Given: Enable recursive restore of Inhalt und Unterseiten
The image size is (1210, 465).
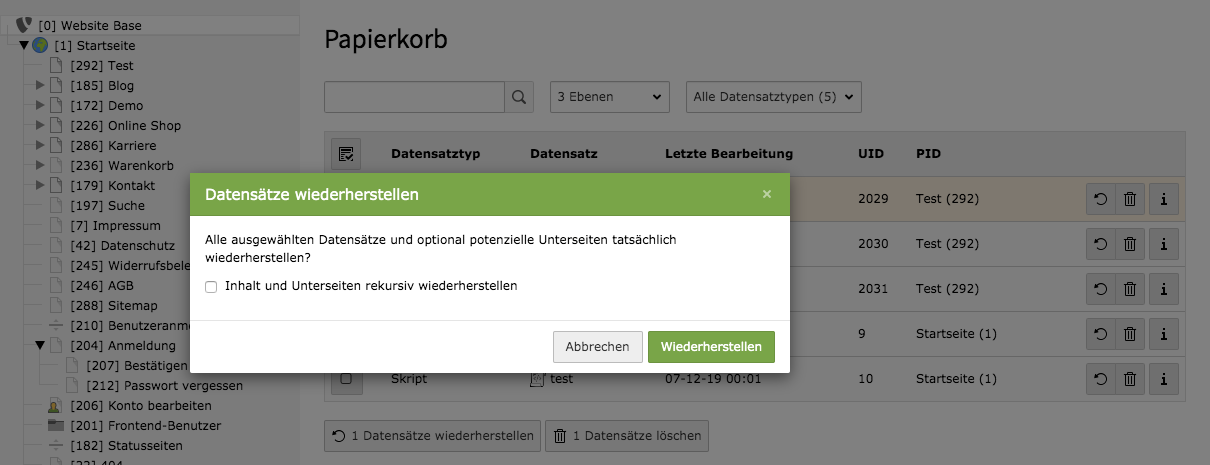Looking at the screenshot, I should coord(211,286).
